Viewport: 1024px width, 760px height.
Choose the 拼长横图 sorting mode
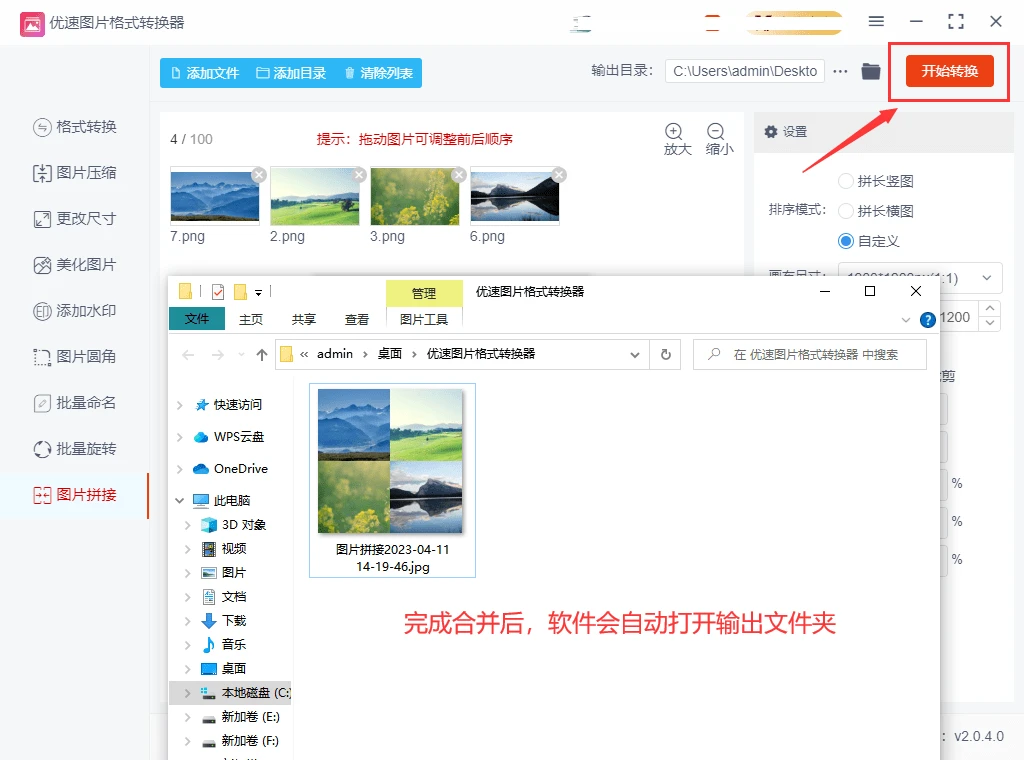[845, 211]
